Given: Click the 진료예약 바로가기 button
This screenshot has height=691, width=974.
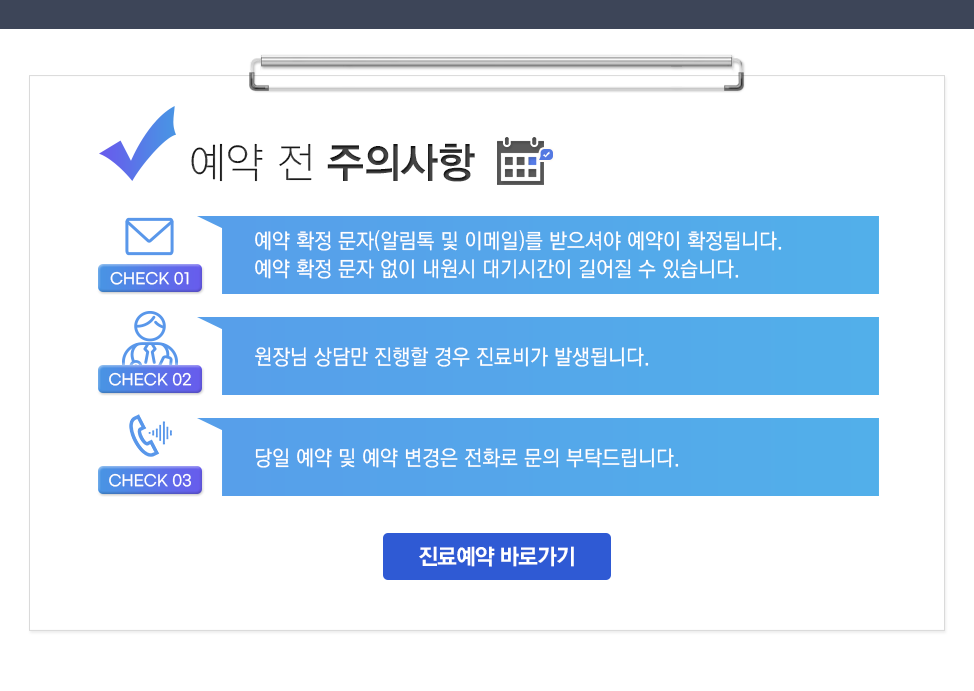Looking at the screenshot, I should 496,556.
